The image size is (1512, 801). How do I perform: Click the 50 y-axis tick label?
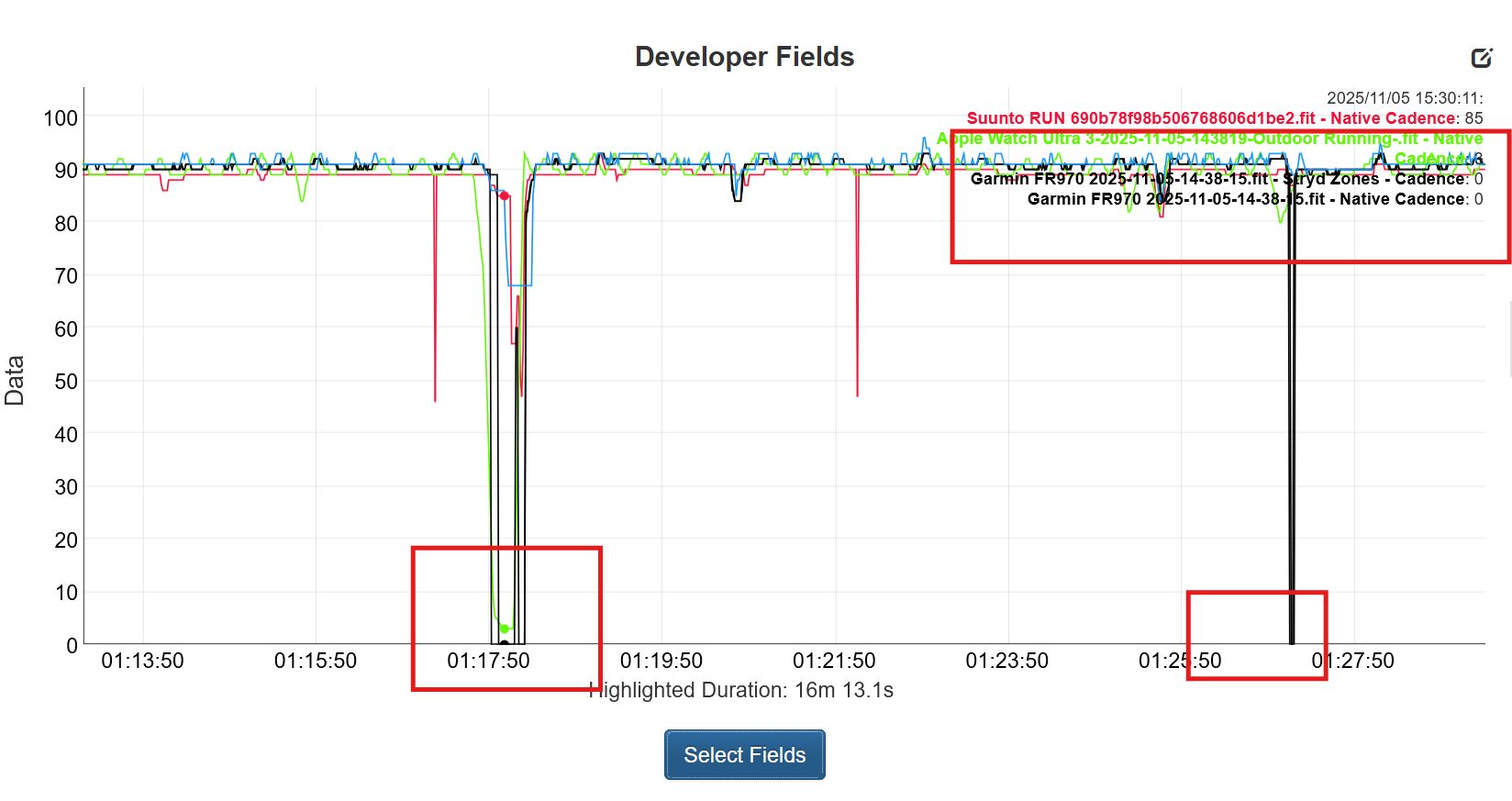tap(66, 382)
